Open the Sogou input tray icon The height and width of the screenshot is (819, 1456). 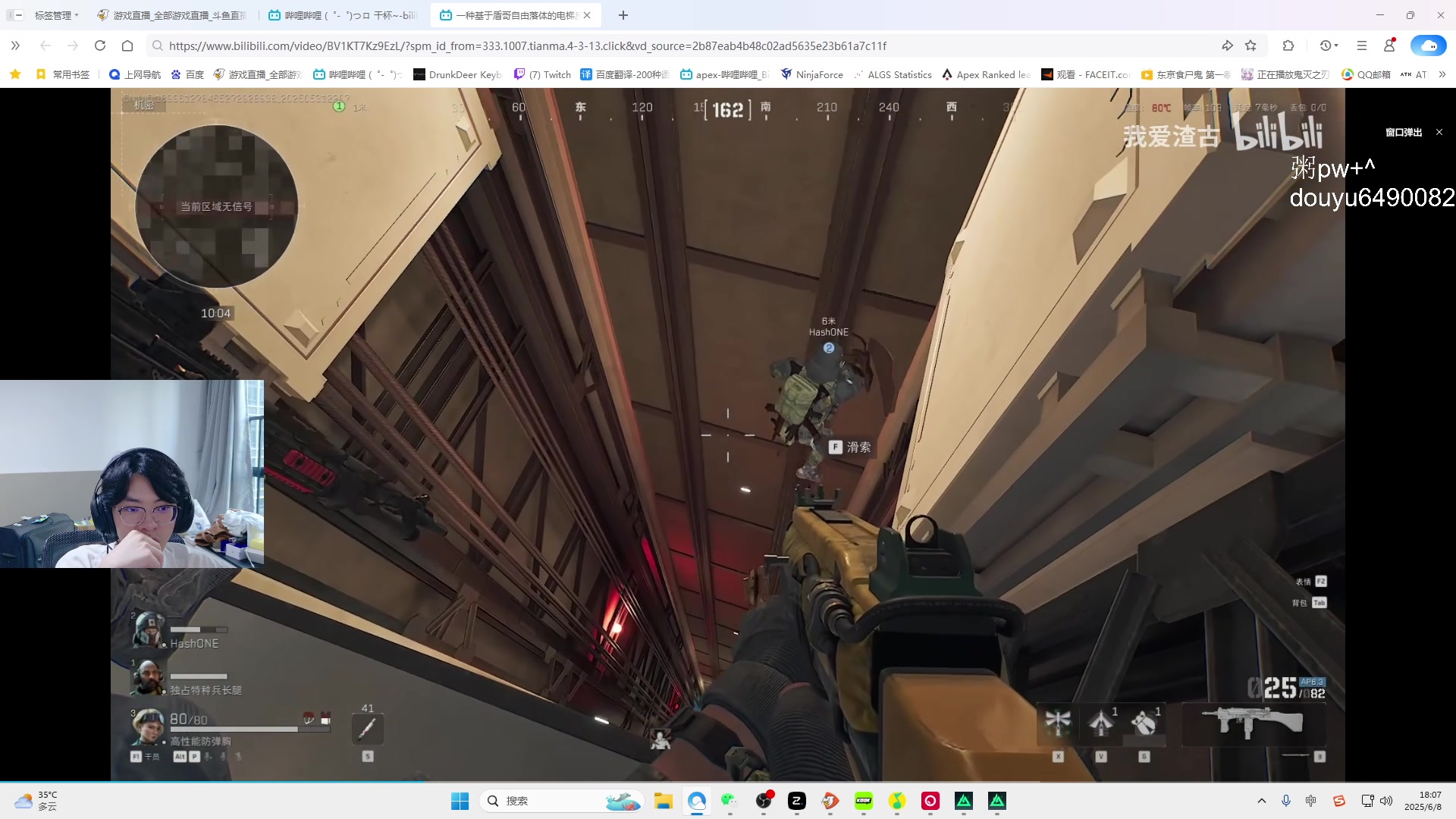[x=1339, y=801]
